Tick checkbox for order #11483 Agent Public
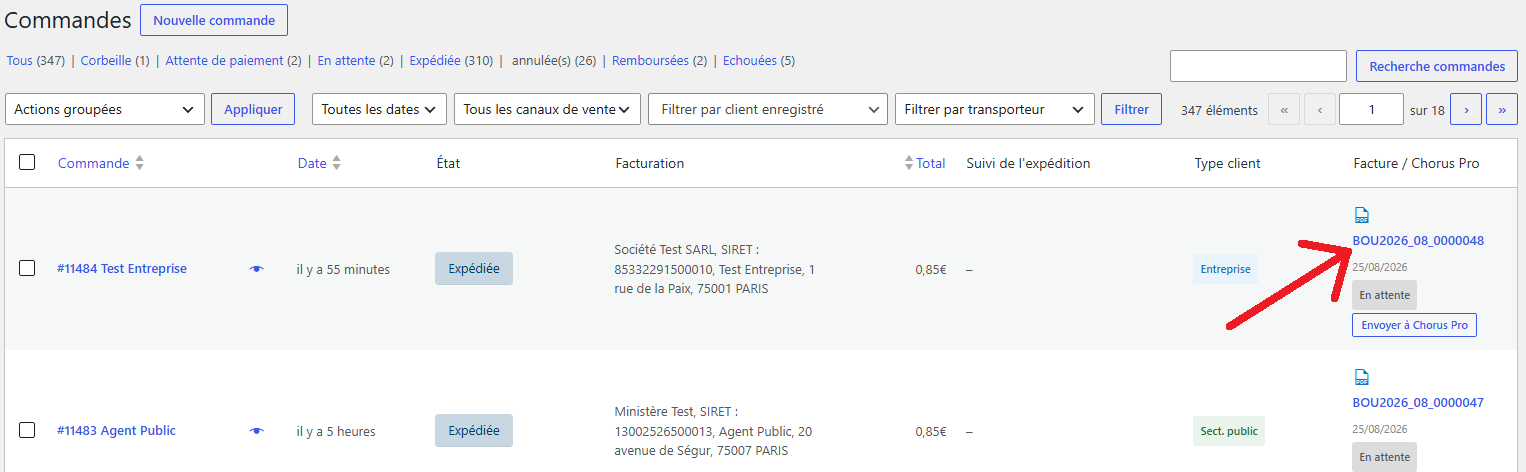 coord(27,430)
